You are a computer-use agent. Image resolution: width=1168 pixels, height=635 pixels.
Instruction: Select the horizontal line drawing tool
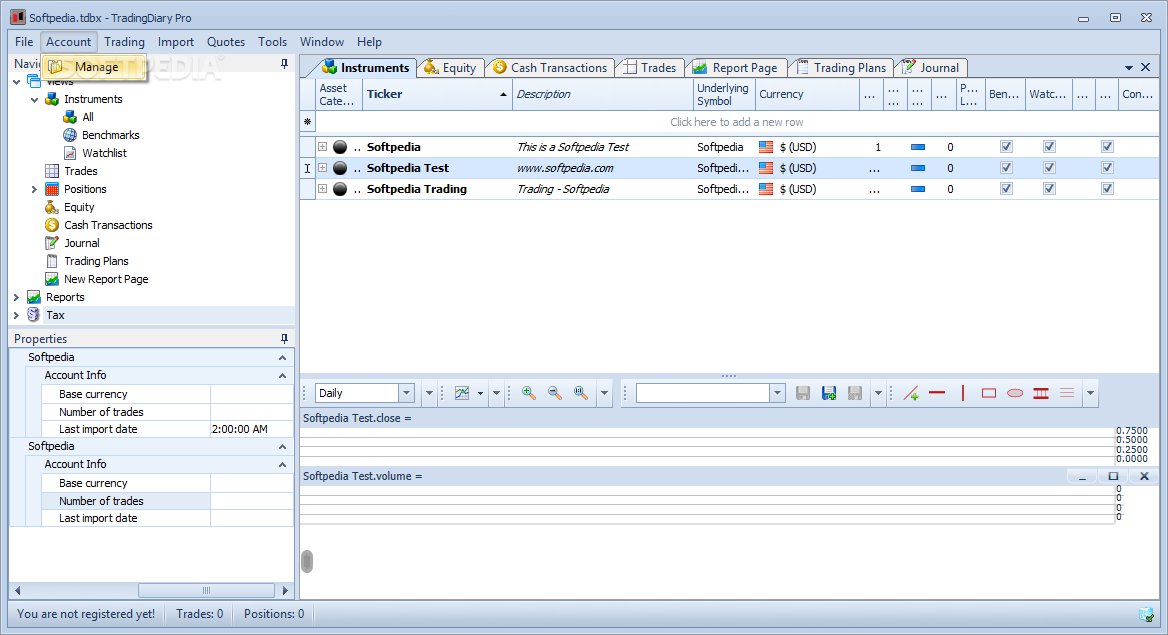pyautogui.click(x=937, y=393)
